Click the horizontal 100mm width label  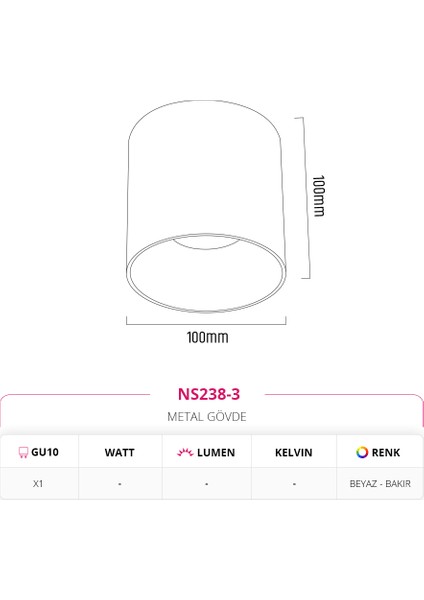click(x=207, y=337)
